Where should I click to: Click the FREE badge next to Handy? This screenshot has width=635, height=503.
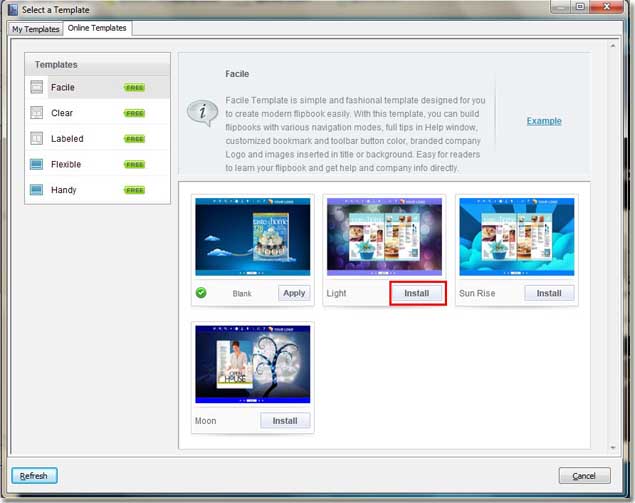134,190
